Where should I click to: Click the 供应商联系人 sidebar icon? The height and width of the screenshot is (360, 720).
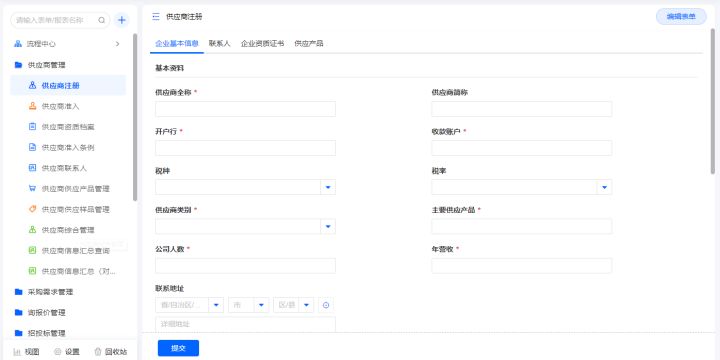coord(32,168)
